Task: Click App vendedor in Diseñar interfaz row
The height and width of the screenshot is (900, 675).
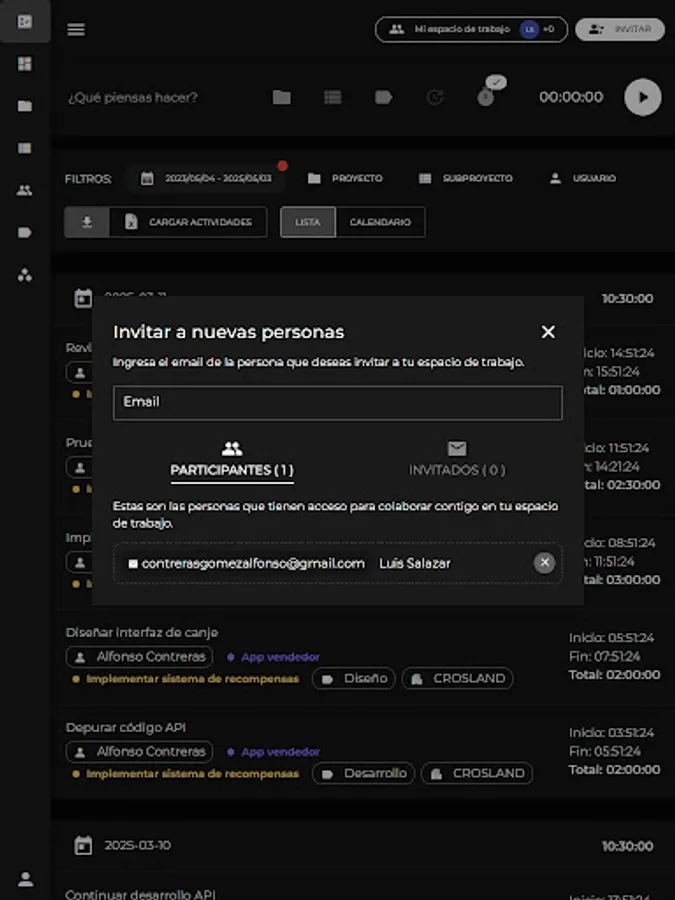Action: tap(274, 657)
